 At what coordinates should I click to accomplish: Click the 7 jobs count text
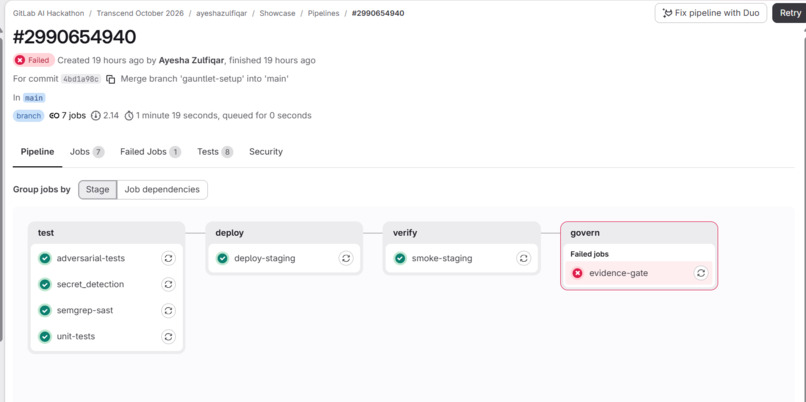click(74, 116)
